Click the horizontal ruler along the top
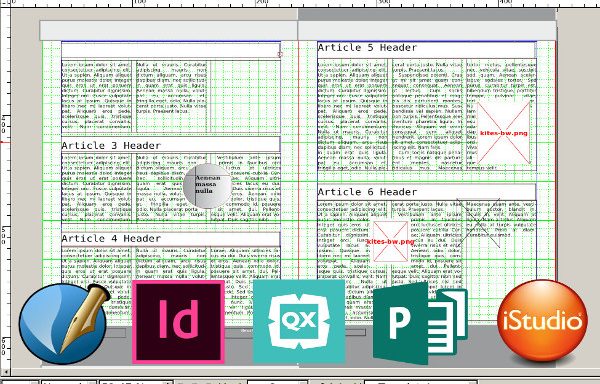Image resolution: width=600 pixels, height=384 pixels. click(x=300, y=3)
